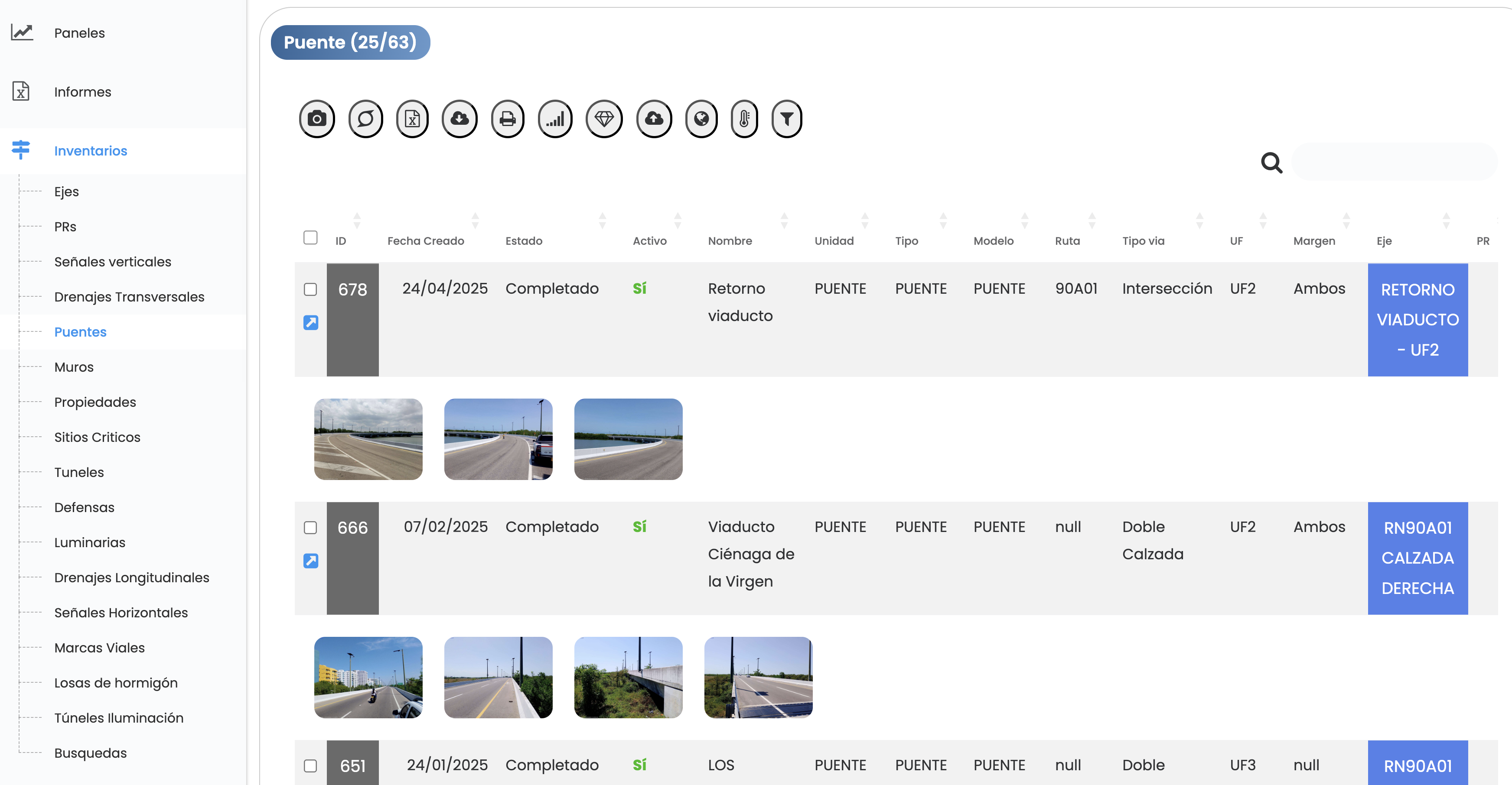Click the cloud download icon
Viewport: 1512px width, 785px height.
tap(459, 119)
